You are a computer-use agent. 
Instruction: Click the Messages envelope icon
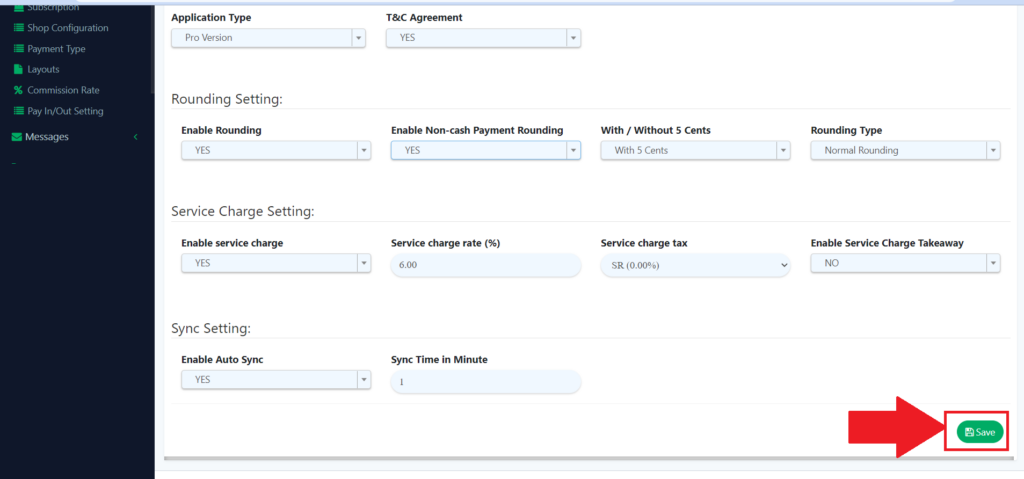pyautogui.click(x=16, y=137)
